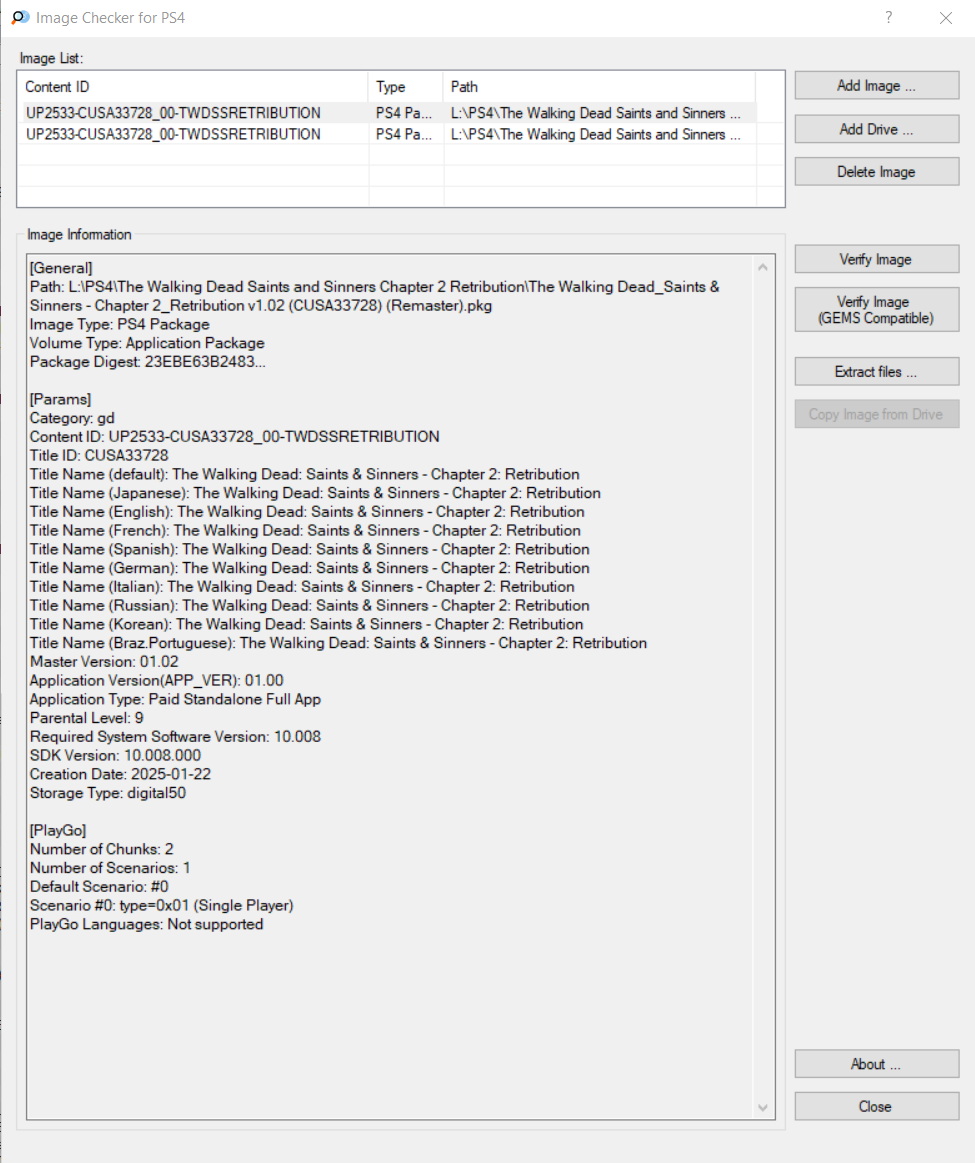Open the Extract files dialog

(x=876, y=372)
